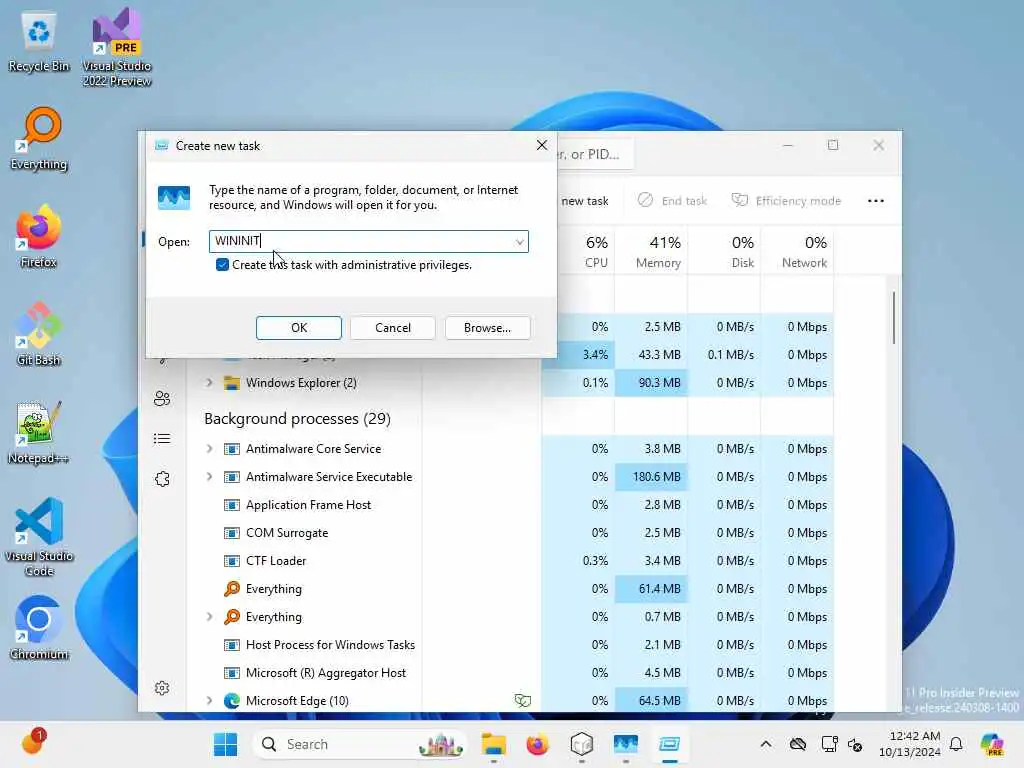Click Task Manager vertical scrollbar thumb
Screen dimensions: 1024x768
pyautogui.click(x=893, y=318)
